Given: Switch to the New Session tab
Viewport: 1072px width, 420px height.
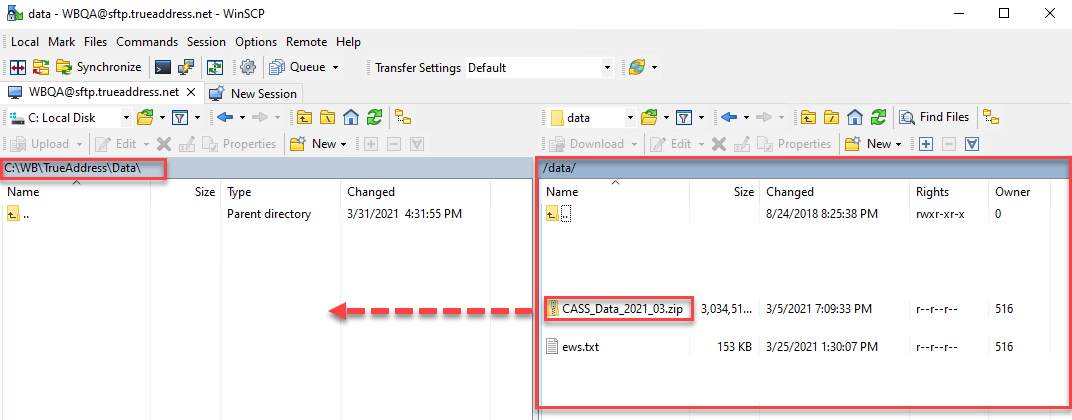Looking at the screenshot, I should pos(254,93).
